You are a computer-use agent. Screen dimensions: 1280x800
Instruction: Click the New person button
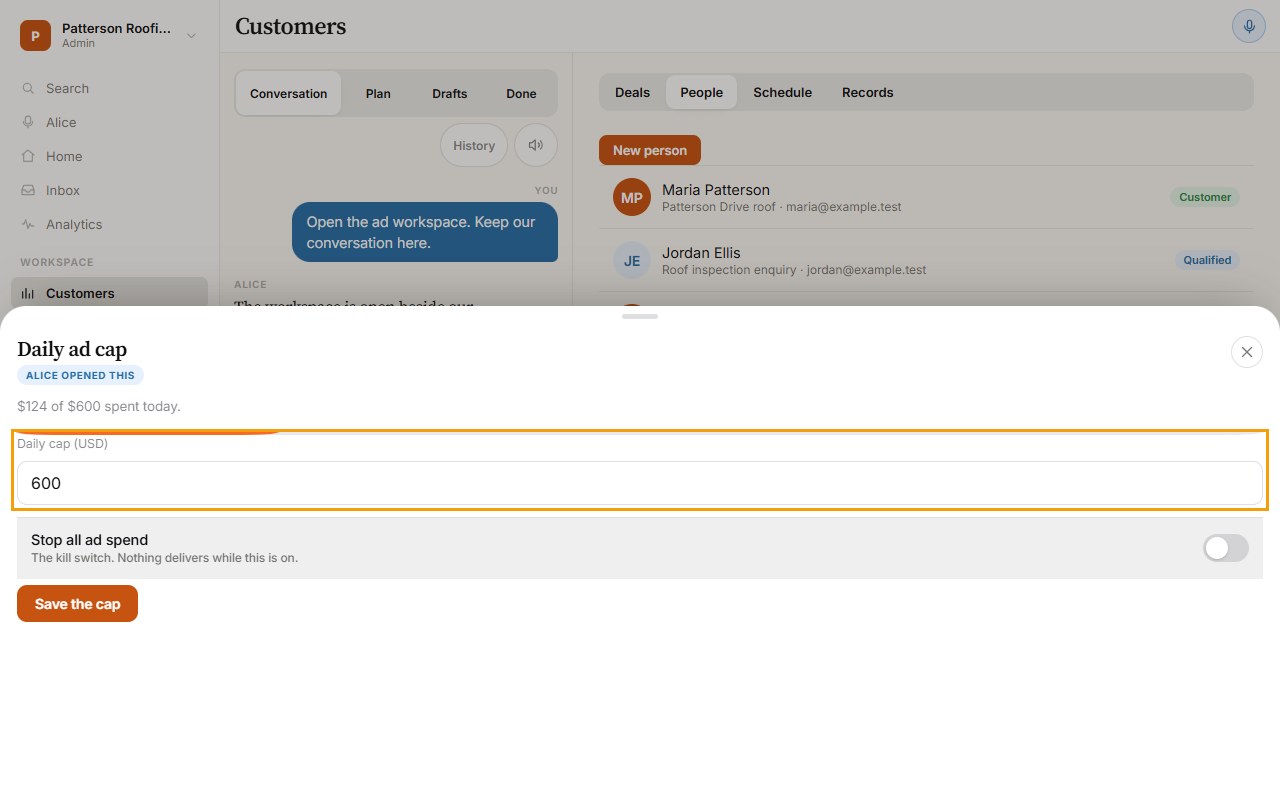[x=650, y=150]
